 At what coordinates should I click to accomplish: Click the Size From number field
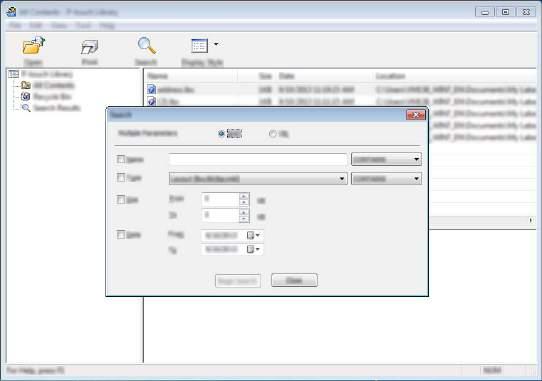(x=221, y=199)
